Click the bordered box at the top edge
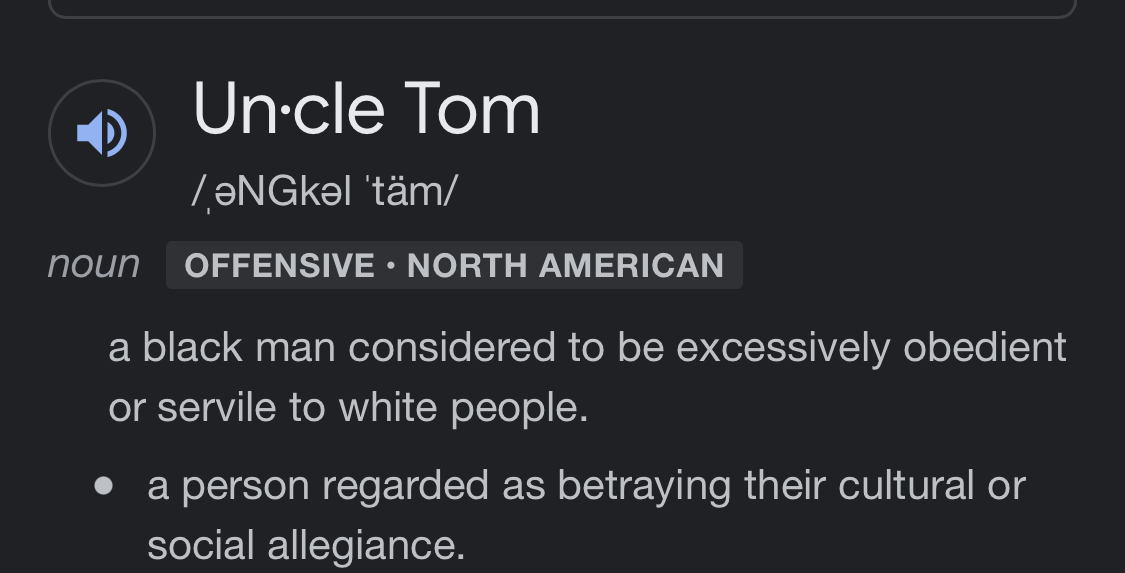 pos(562,9)
